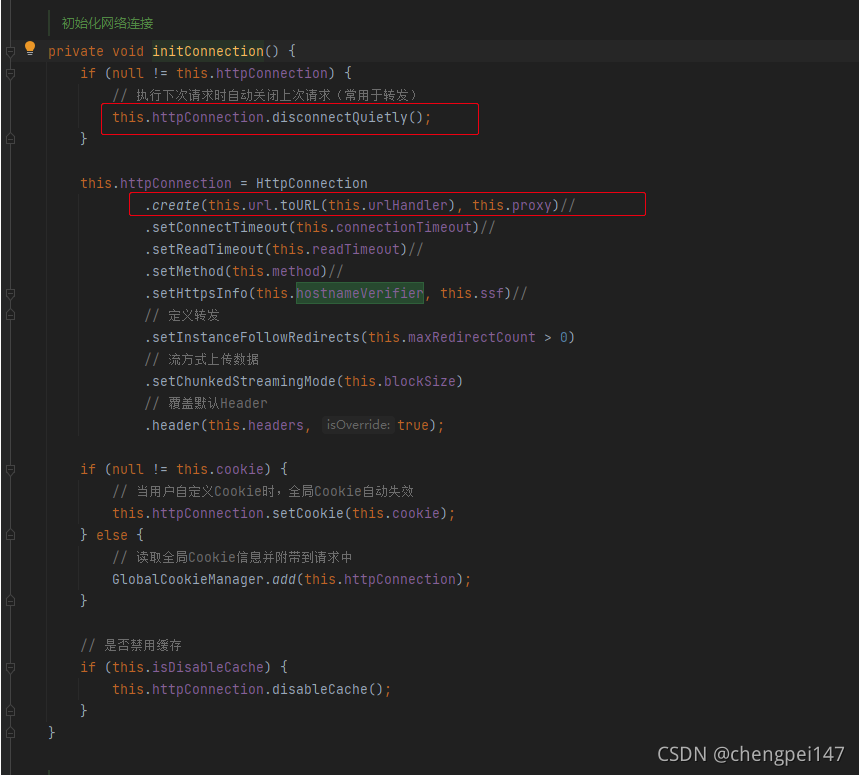Click the setHttpsInfo call
Screen dimensions: 859x775
click(200, 294)
